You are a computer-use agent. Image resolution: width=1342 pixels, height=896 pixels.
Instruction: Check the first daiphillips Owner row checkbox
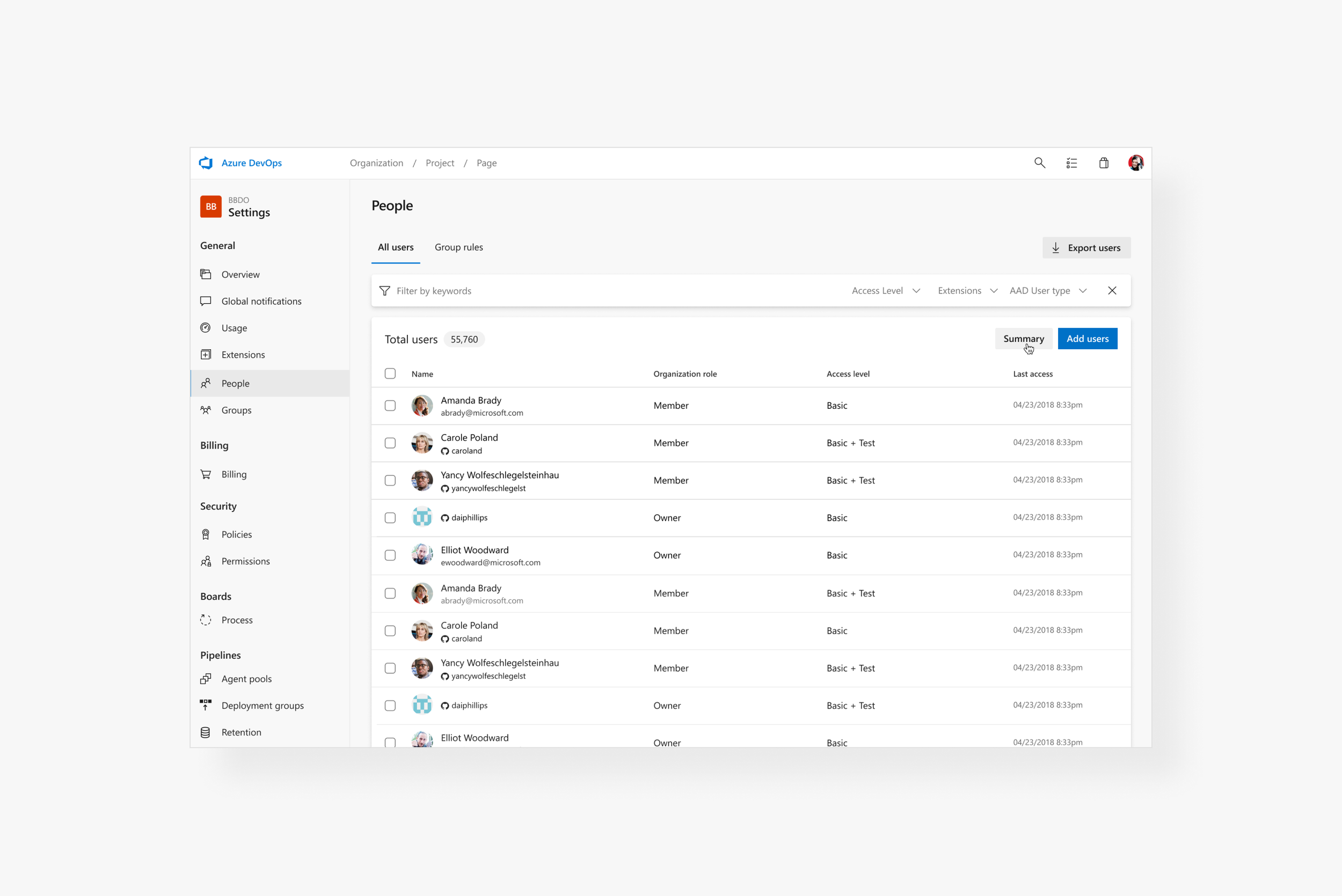point(390,518)
